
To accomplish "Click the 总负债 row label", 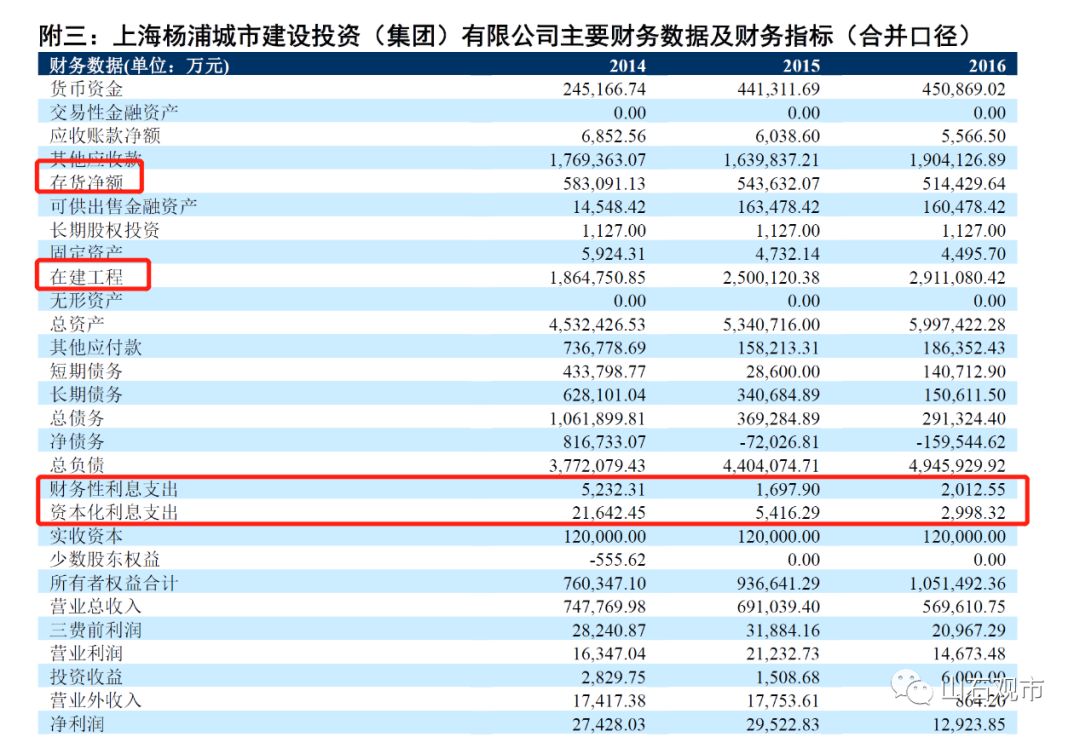I will (77, 465).
